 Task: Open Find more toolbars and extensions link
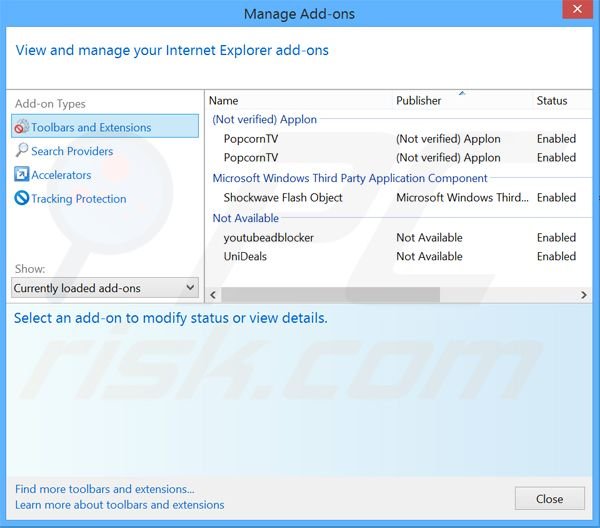point(105,489)
